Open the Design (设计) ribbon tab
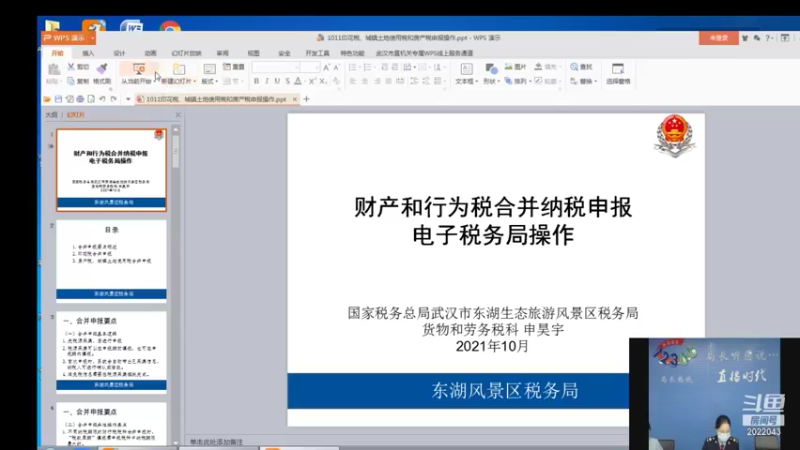The width and height of the screenshot is (800, 450). (119, 53)
